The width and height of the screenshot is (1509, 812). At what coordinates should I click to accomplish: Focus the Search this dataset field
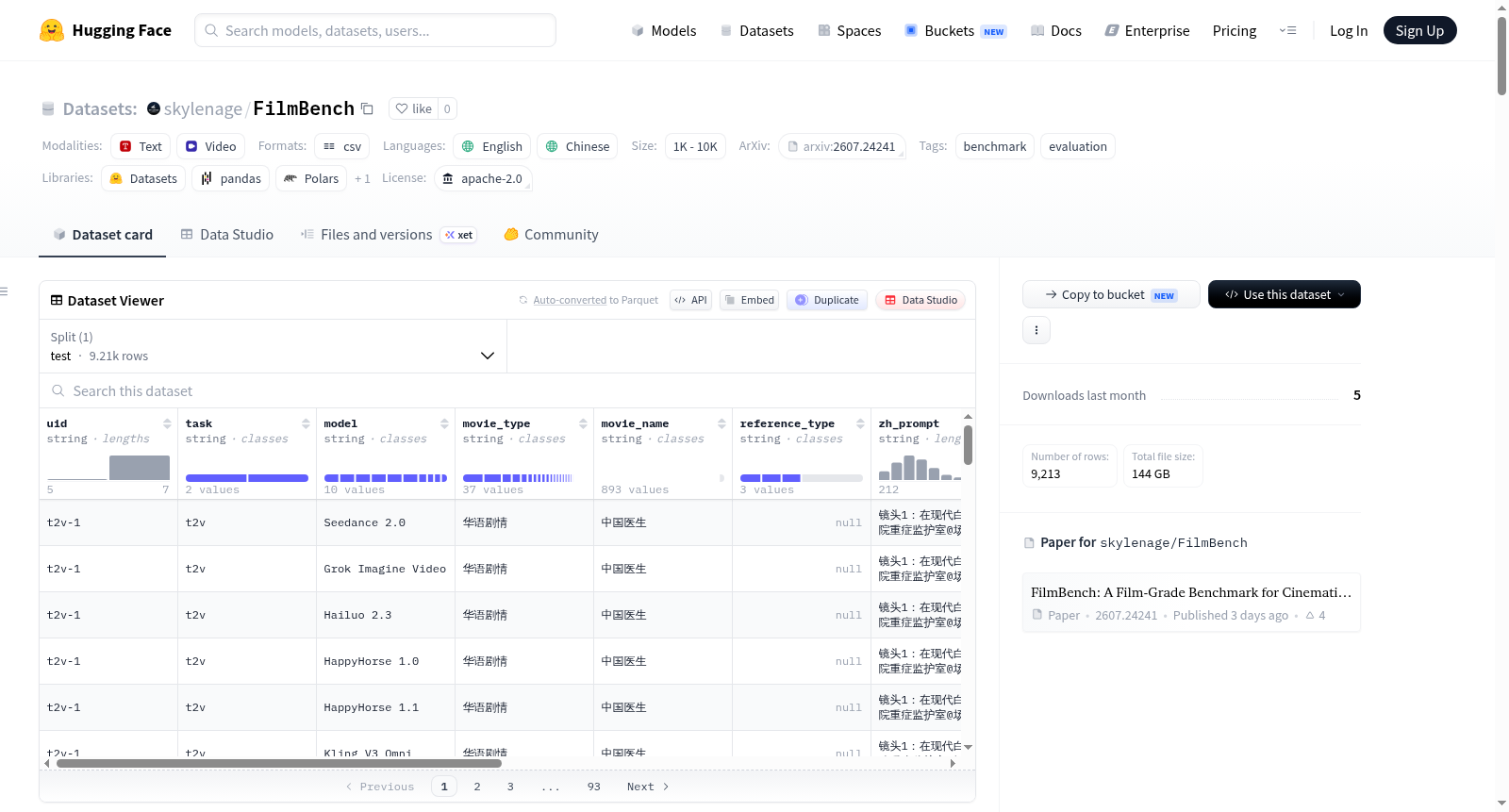click(507, 390)
